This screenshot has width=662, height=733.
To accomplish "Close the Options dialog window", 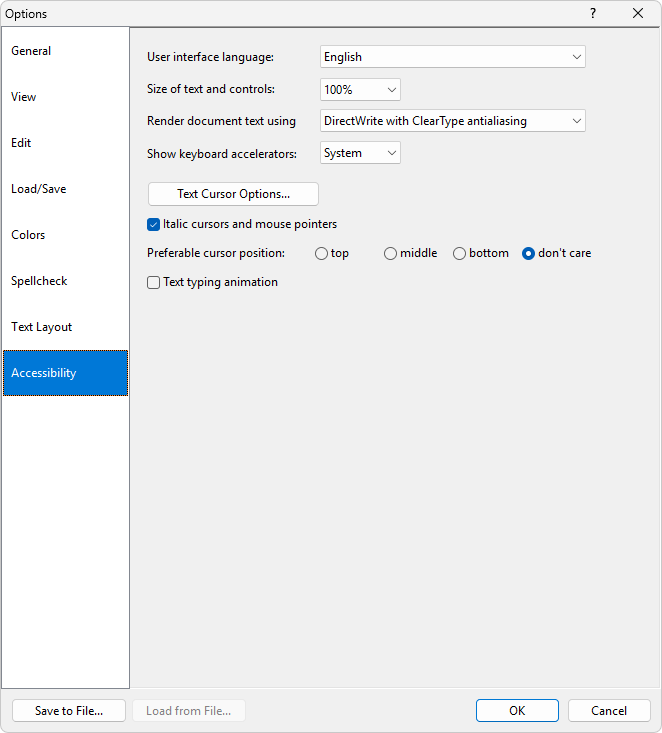I will click(x=638, y=13).
